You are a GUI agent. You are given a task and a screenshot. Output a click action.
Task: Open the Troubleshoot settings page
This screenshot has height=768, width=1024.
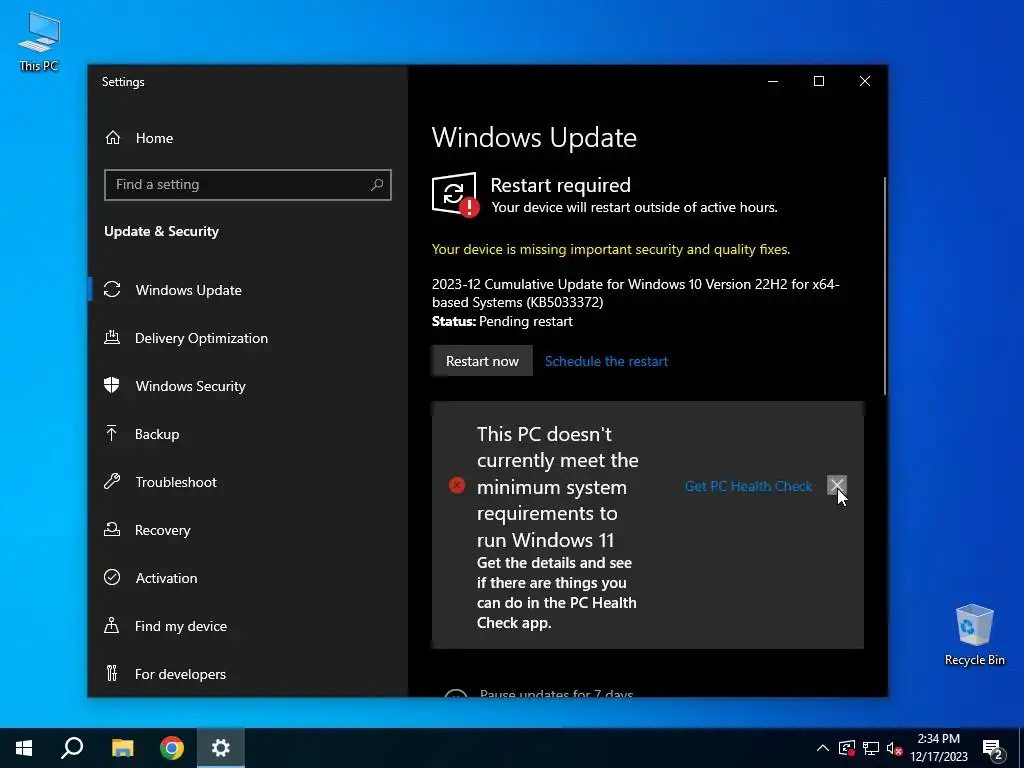pos(176,482)
